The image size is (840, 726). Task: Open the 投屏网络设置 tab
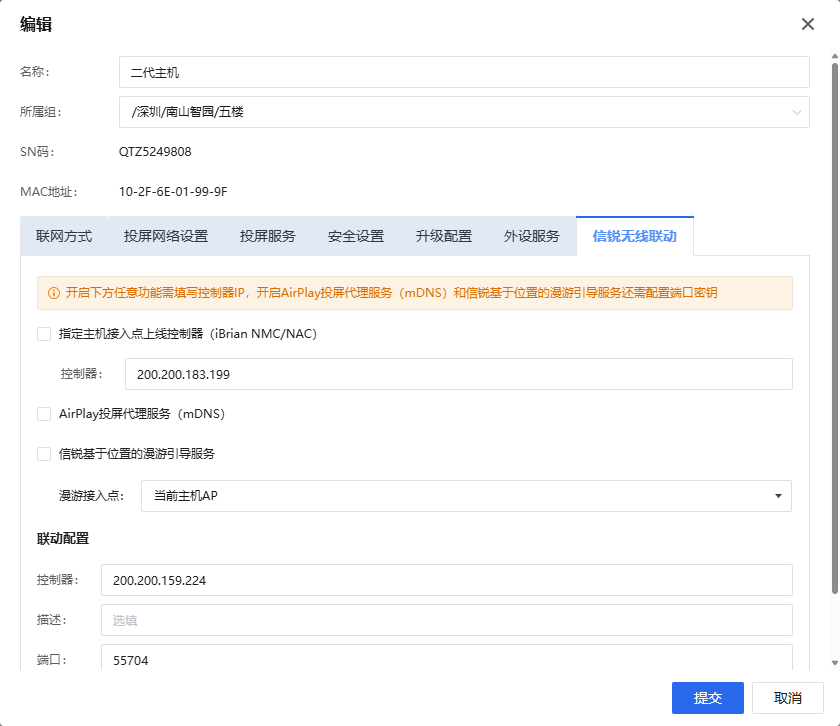coord(166,236)
